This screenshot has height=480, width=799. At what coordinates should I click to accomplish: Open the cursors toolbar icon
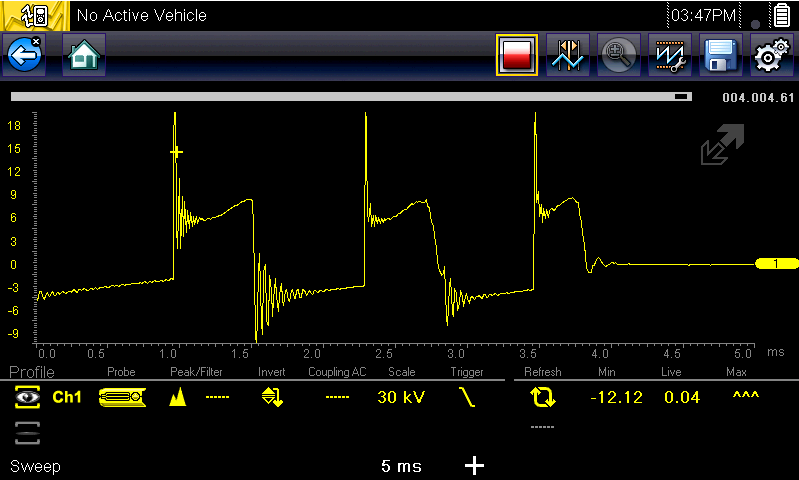point(567,56)
